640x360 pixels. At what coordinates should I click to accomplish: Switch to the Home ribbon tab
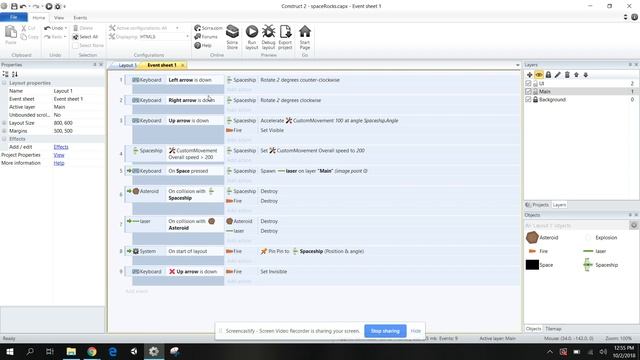click(39, 18)
